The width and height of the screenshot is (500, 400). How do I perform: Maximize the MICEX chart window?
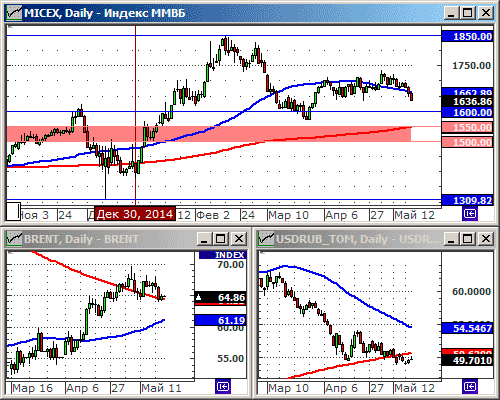[467, 13]
